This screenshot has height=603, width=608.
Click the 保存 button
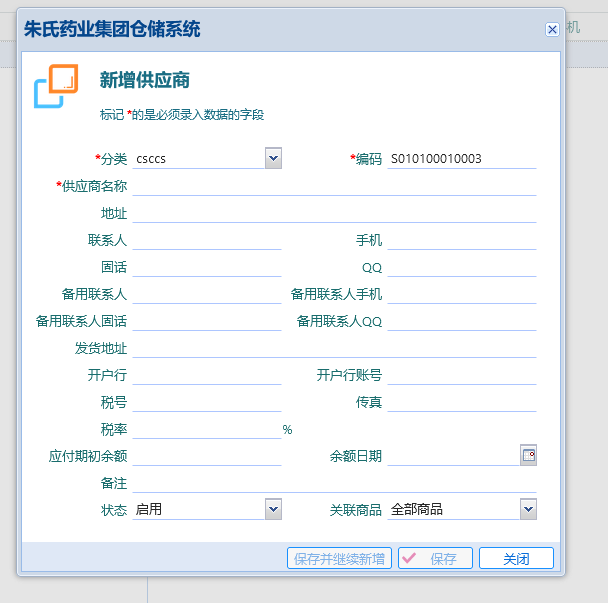435,559
